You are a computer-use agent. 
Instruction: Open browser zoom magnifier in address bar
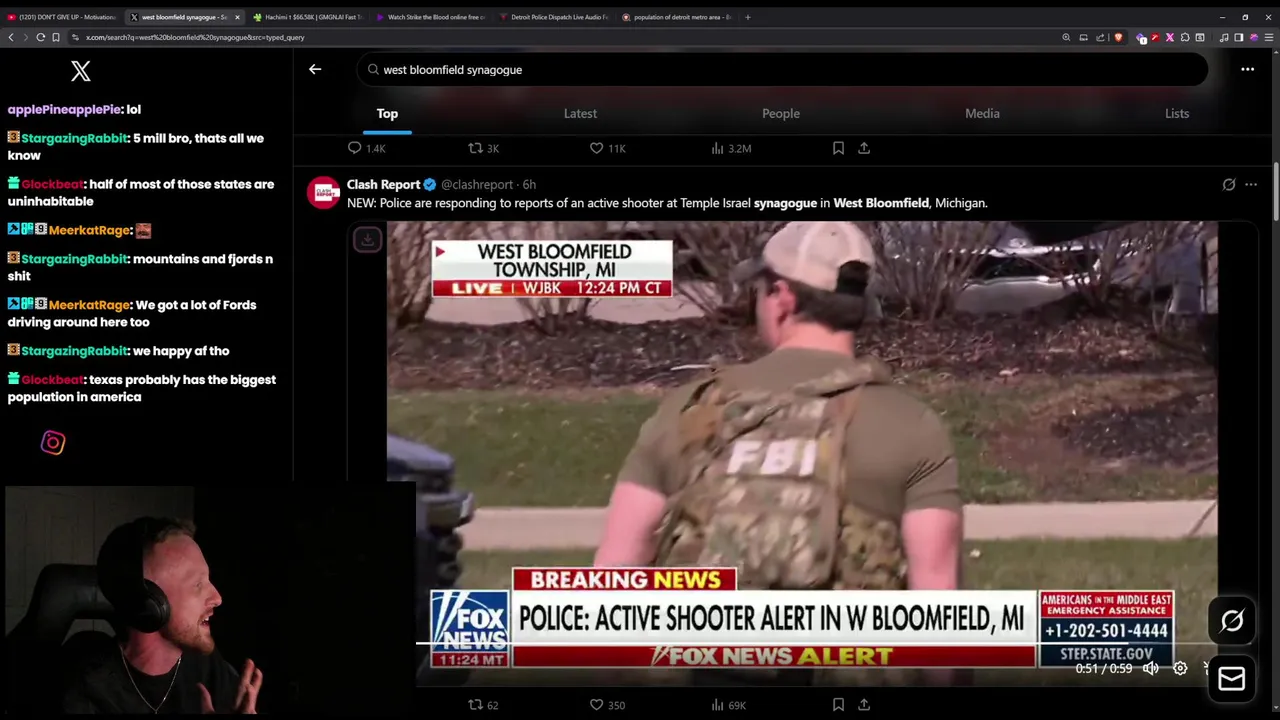[1066, 37]
